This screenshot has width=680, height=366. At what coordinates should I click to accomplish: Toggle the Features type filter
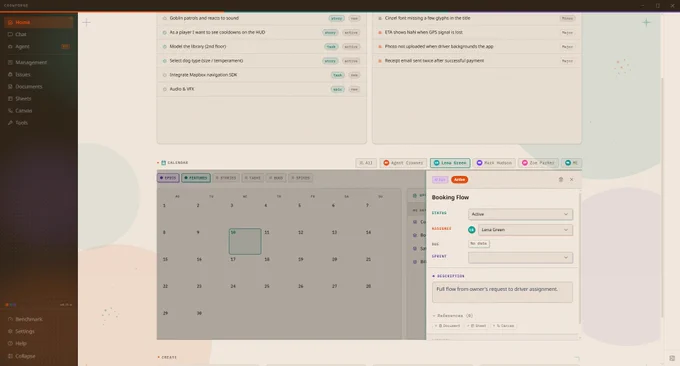point(196,178)
